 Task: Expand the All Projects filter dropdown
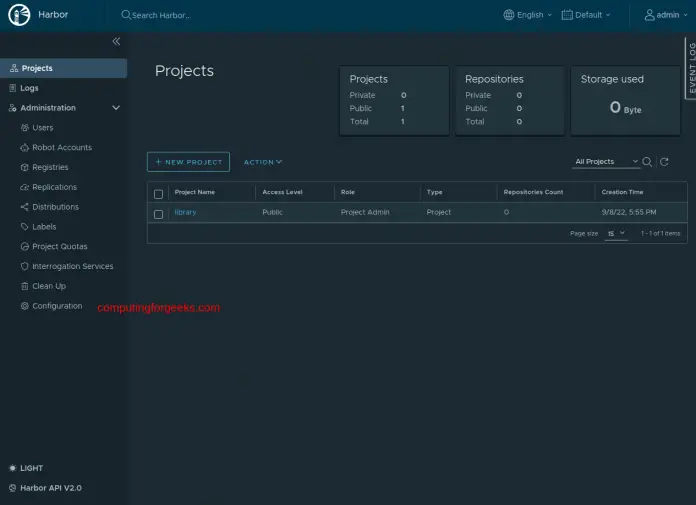(607, 162)
